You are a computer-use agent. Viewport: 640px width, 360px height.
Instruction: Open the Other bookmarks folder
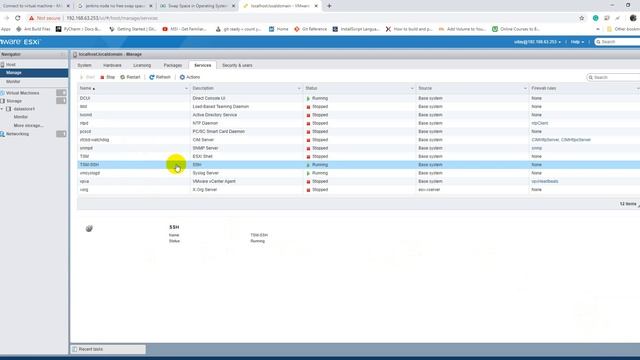click(x=623, y=29)
